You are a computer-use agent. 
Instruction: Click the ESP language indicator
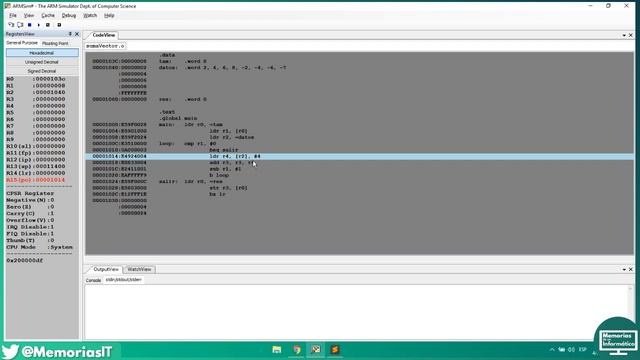[x=582, y=350]
